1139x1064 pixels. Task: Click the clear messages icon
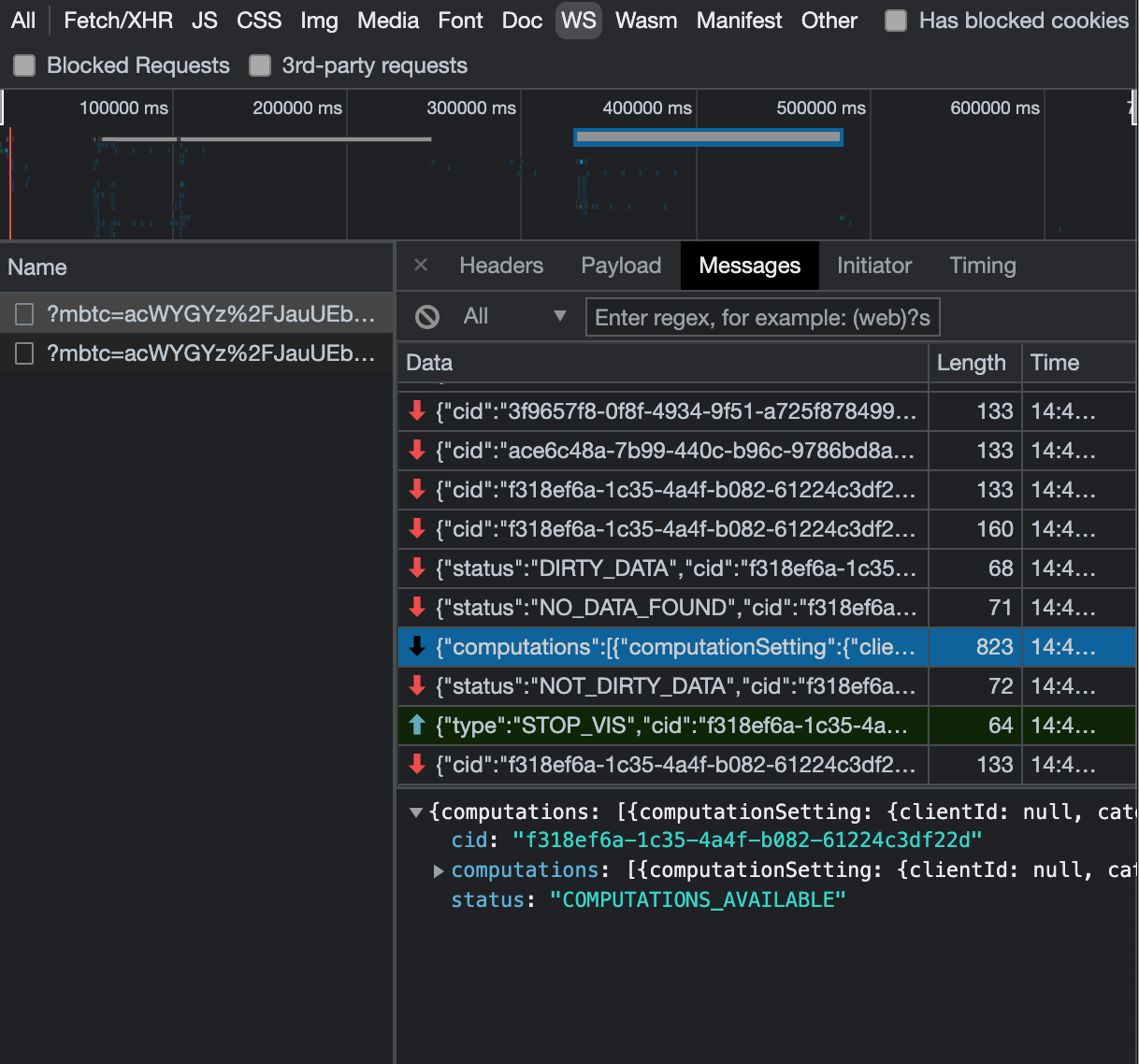coord(427,317)
